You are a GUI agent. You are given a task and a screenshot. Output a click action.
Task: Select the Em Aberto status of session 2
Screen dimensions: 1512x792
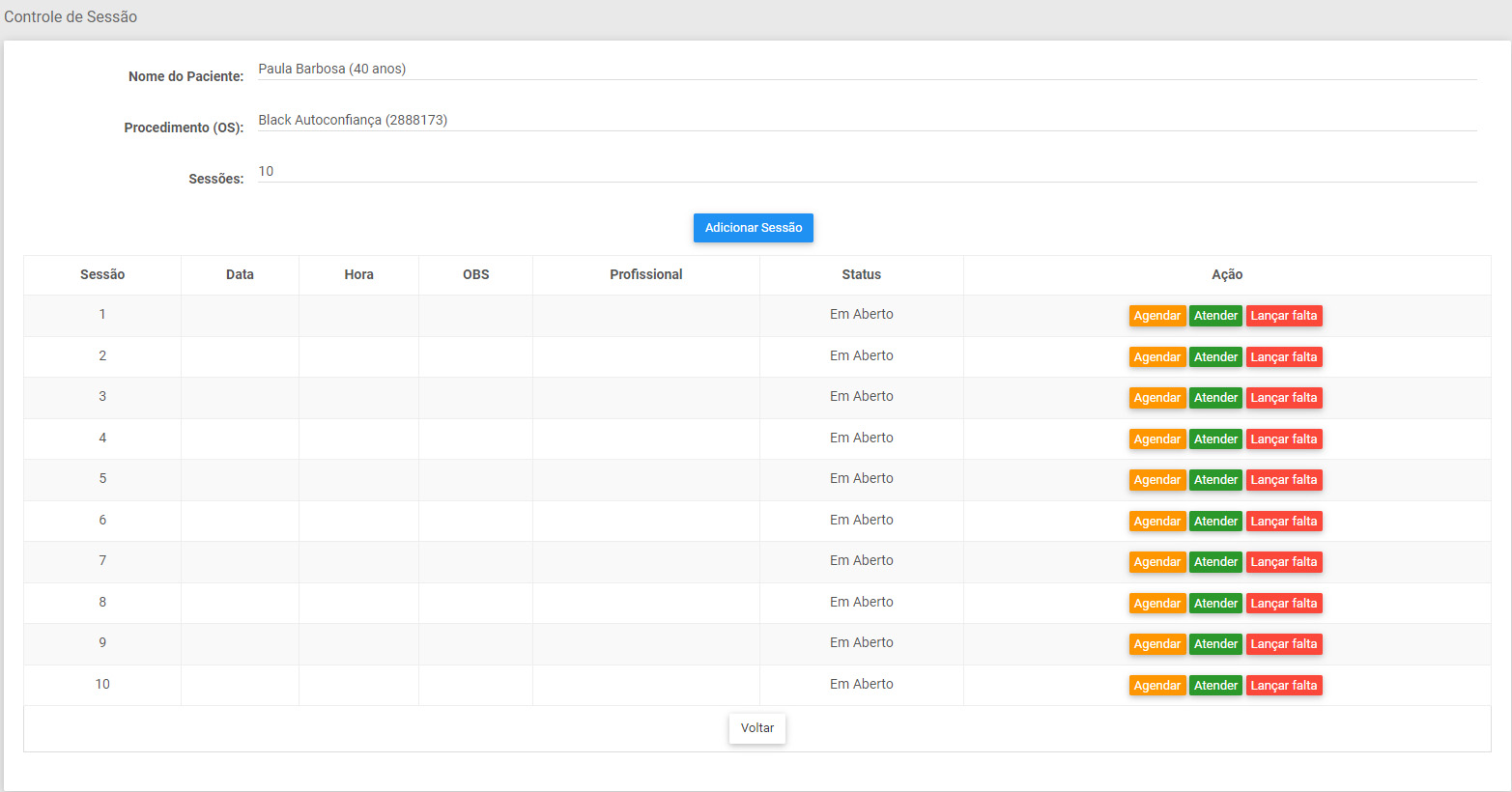coord(861,356)
